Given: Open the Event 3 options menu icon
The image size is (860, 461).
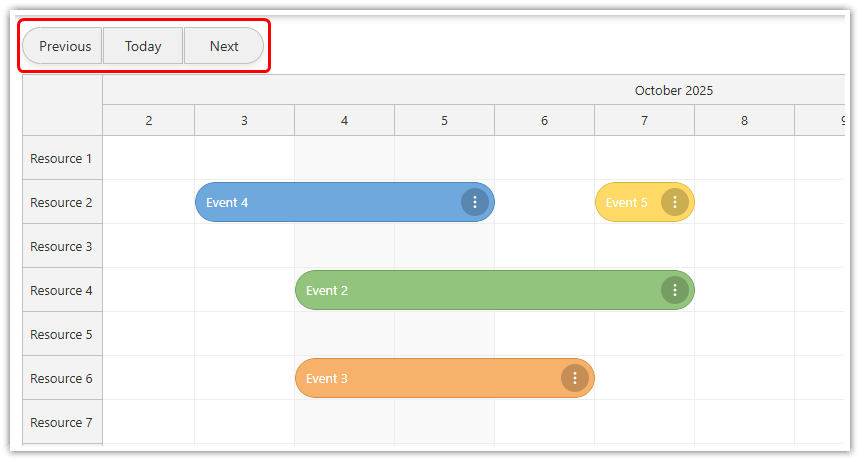Looking at the screenshot, I should [x=575, y=378].
